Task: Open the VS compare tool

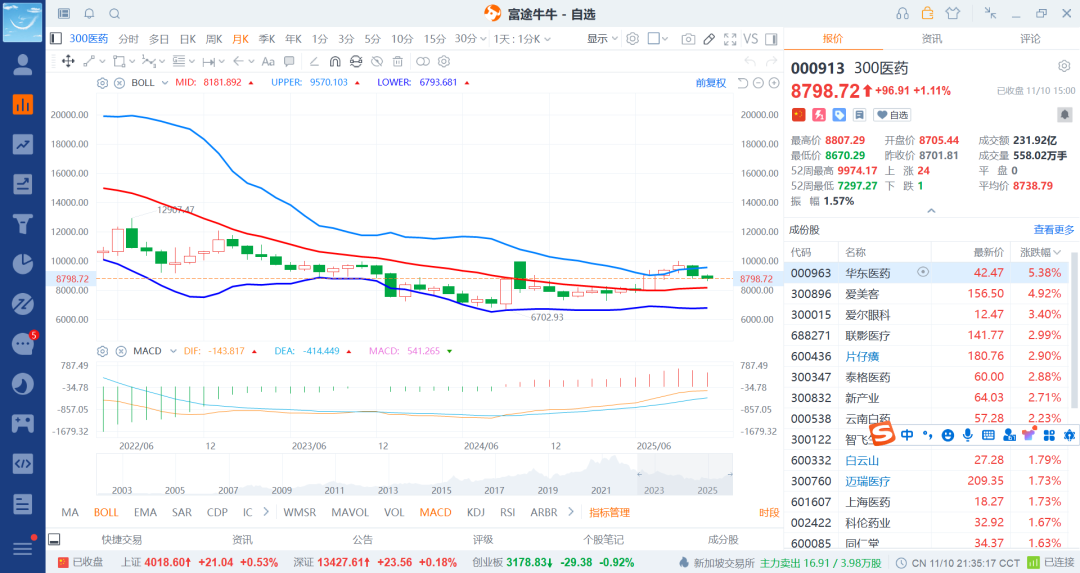Action: click(750, 39)
